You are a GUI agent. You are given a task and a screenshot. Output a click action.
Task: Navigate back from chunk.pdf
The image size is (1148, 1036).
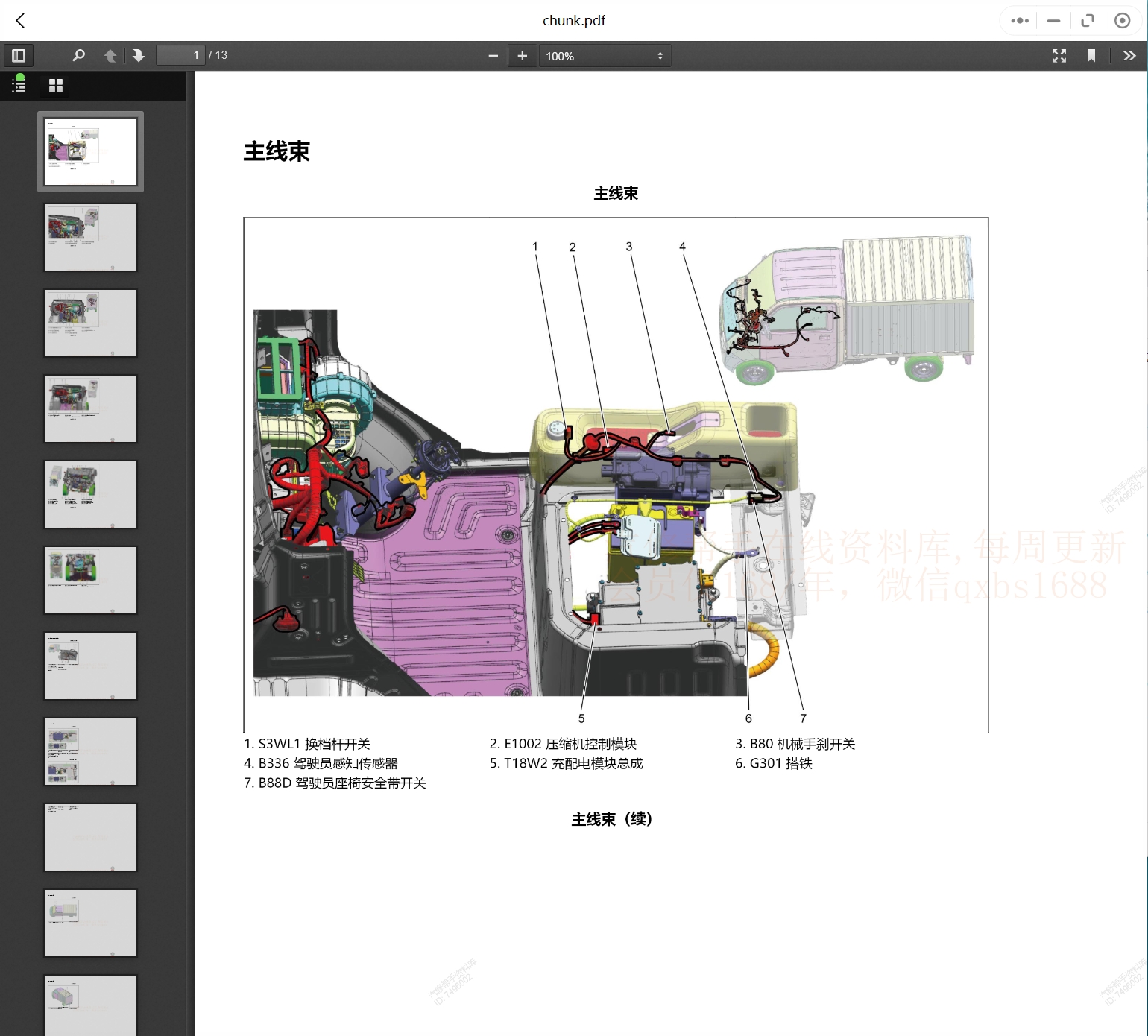coord(19,20)
